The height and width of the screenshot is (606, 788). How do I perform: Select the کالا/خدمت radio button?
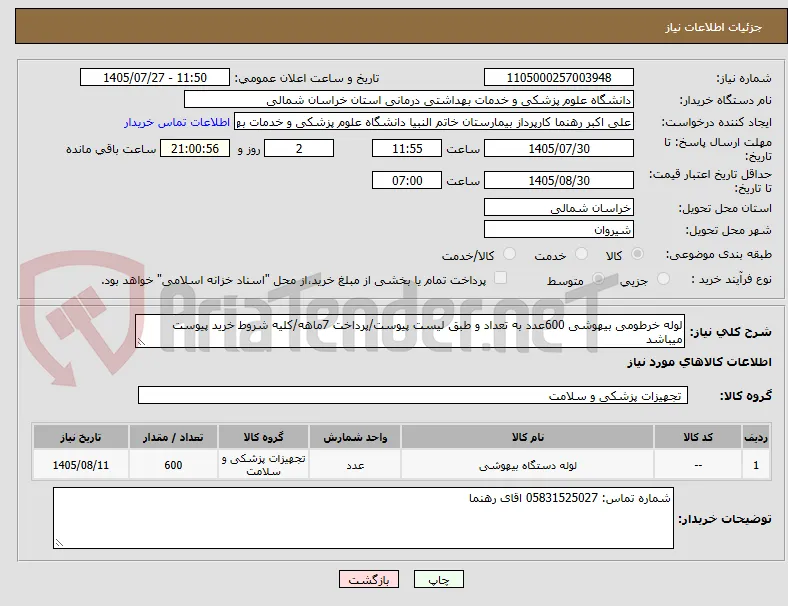(x=510, y=254)
